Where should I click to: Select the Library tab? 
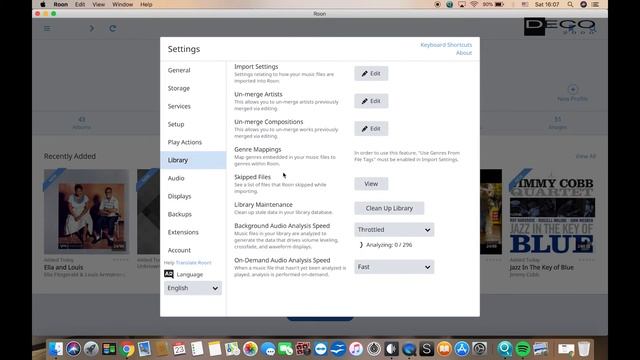click(193, 160)
